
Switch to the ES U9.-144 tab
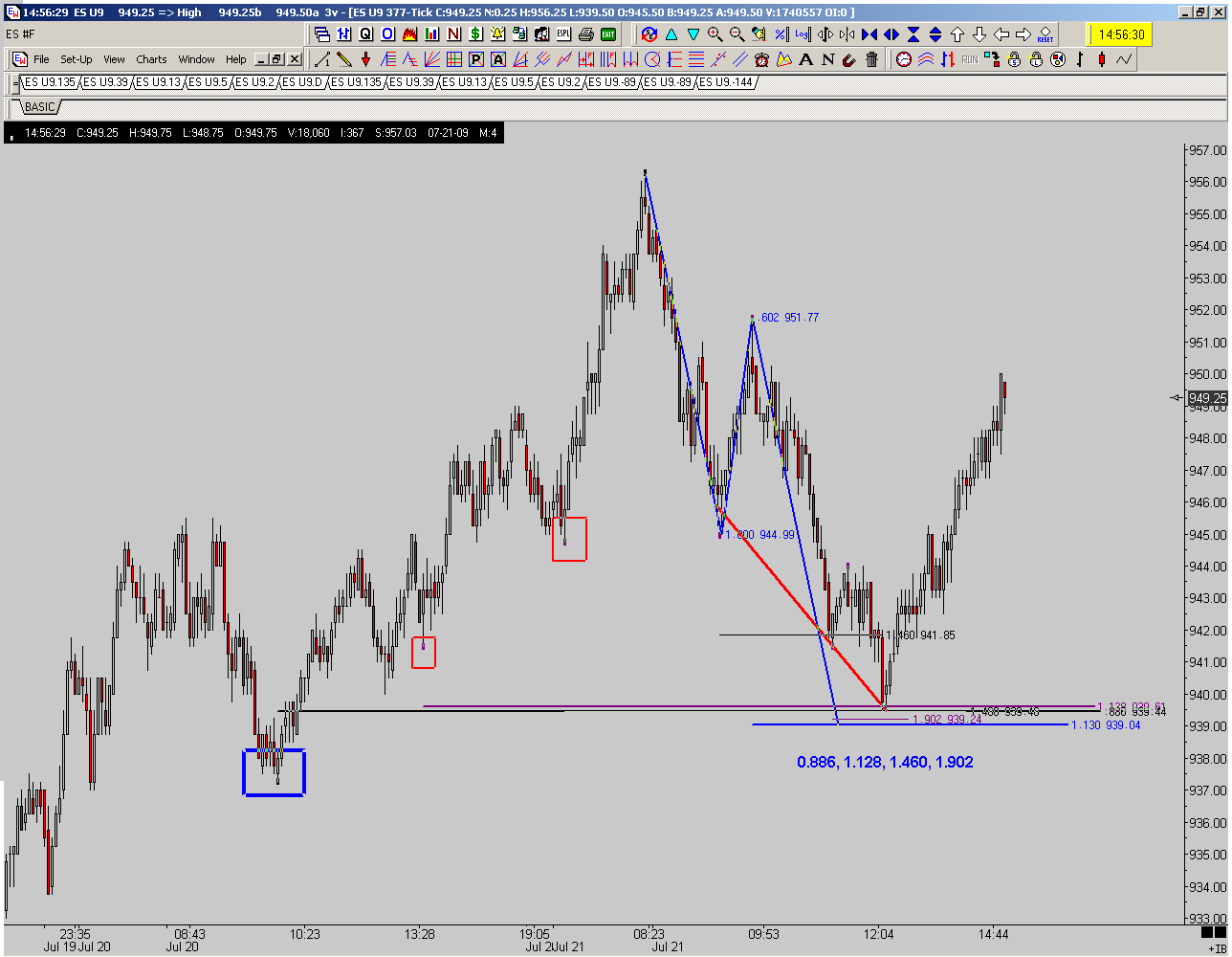click(x=726, y=82)
